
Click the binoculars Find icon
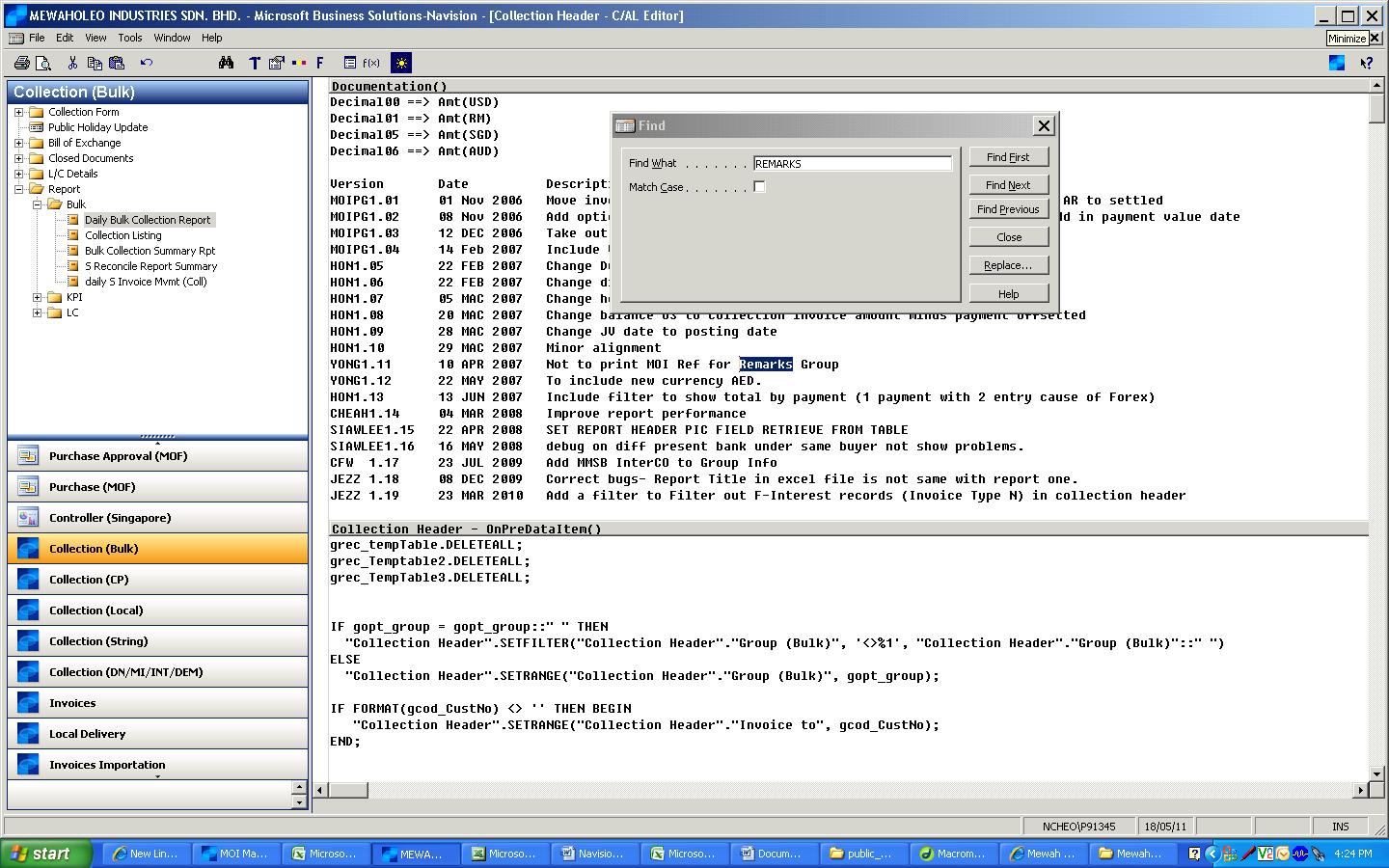226,63
